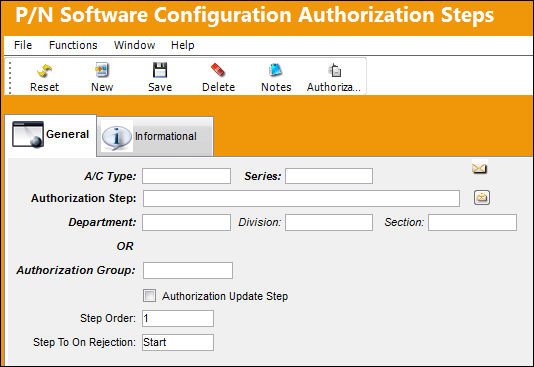Click the Division input field

coord(329,222)
